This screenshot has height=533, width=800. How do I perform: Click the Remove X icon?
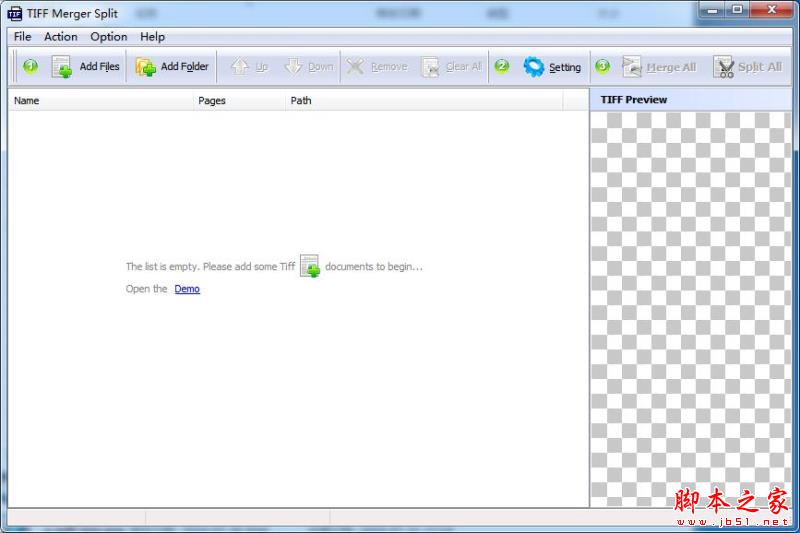[355, 66]
